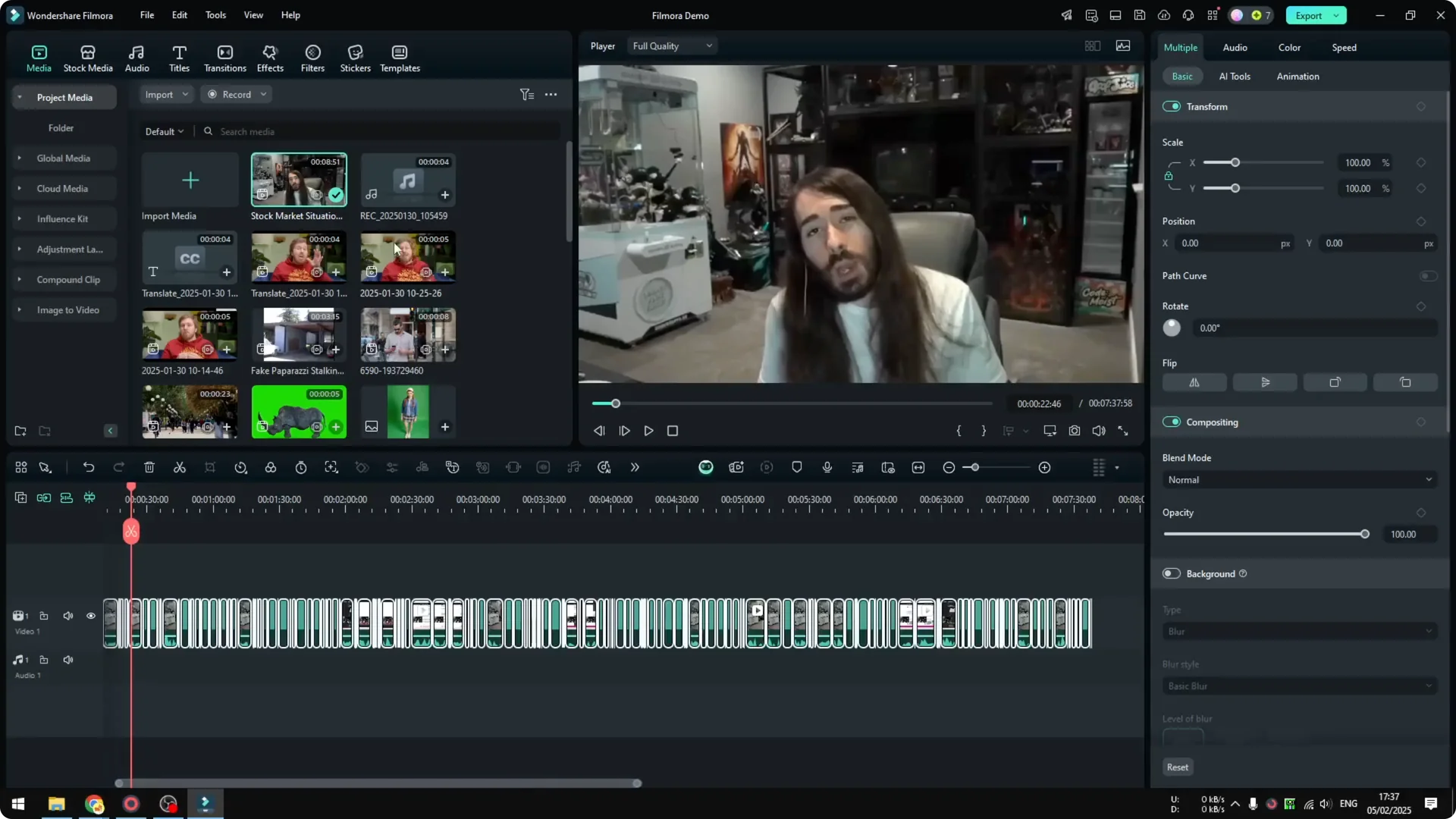1456x819 pixels.
Task: Open the Blend Mode Normal dropdown
Action: click(1300, 480)
